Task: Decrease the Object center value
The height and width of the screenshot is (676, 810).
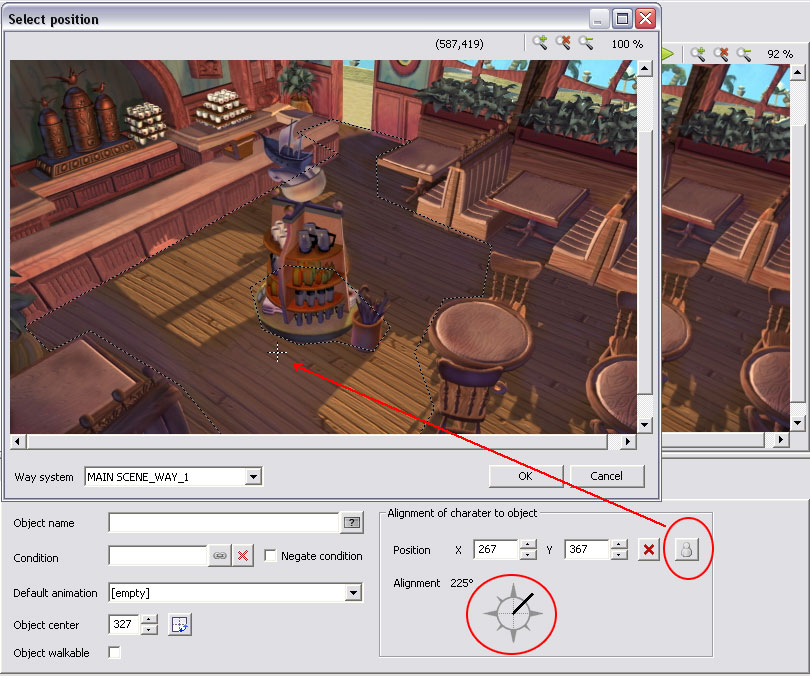Action: (x=149, y=630)
